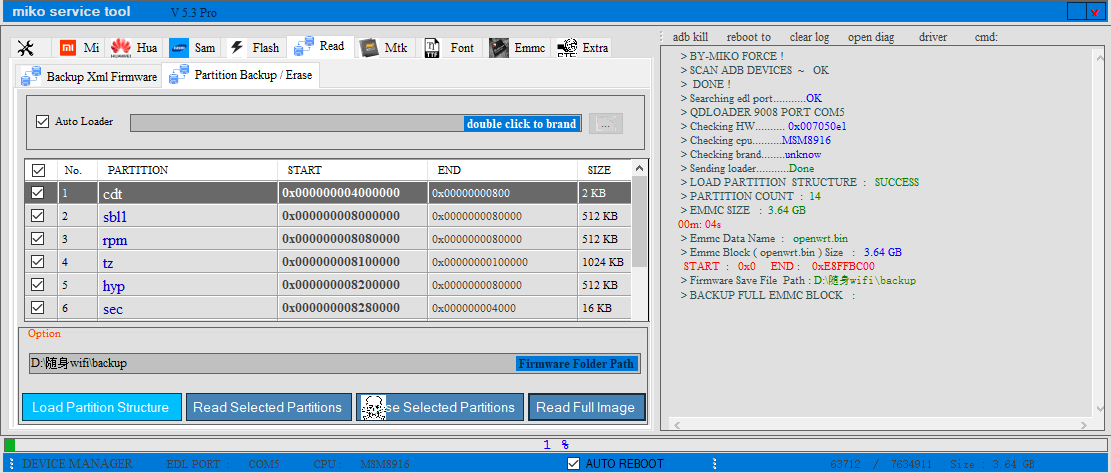Click DEVICE MANAGER in status bar

point(77,464)
